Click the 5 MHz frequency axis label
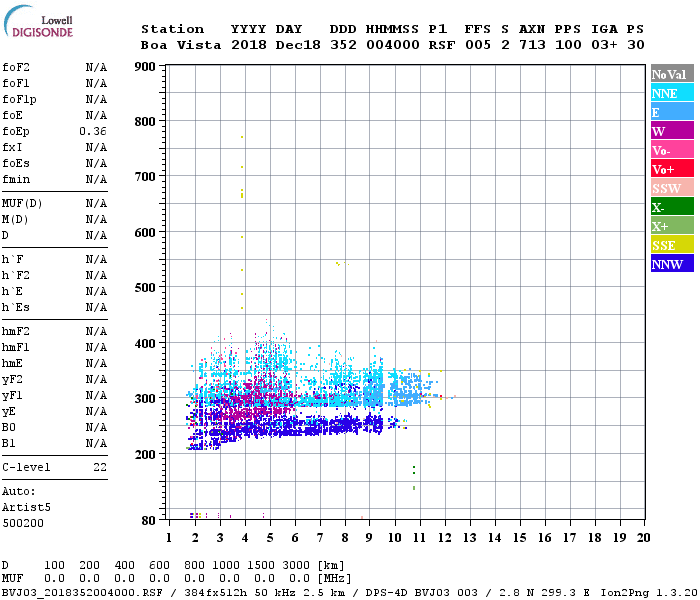 270,538
